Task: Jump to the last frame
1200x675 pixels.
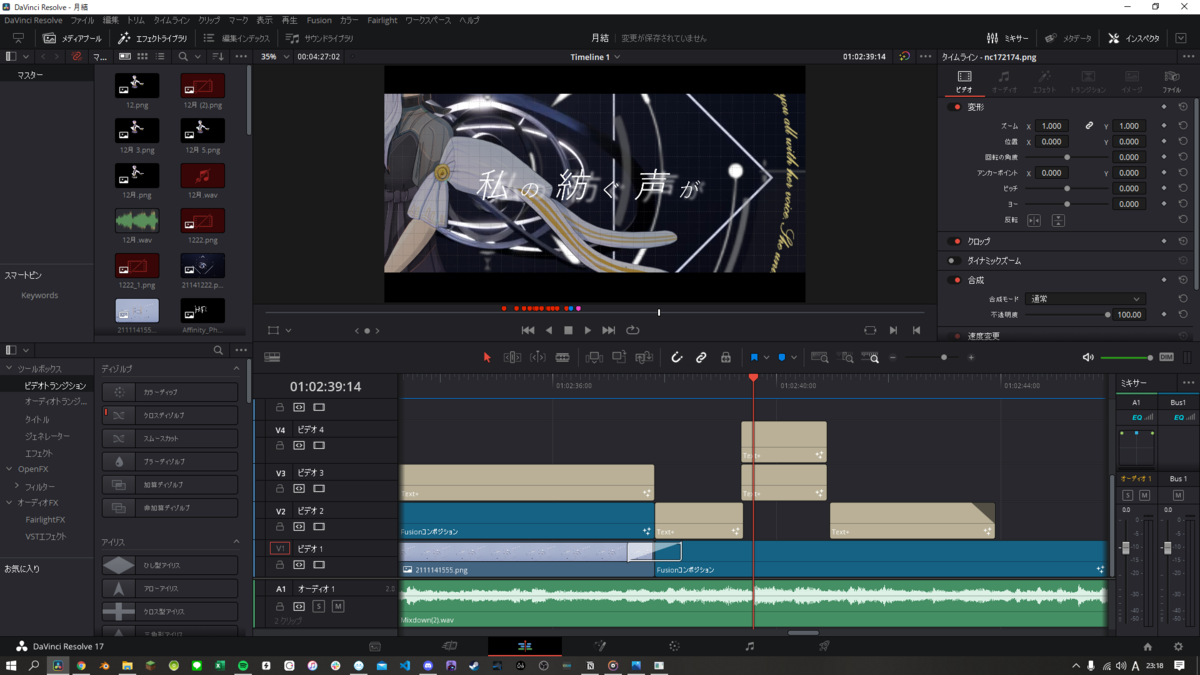Action: 609,330
